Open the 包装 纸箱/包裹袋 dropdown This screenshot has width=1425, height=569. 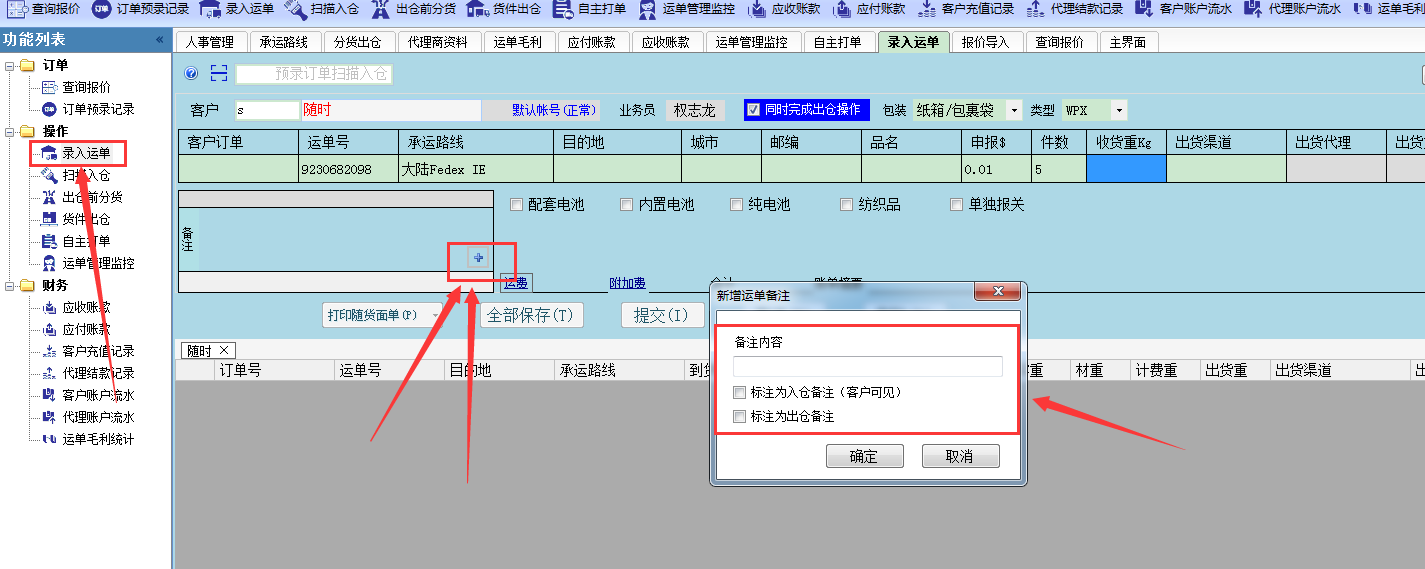[1014, 110]
